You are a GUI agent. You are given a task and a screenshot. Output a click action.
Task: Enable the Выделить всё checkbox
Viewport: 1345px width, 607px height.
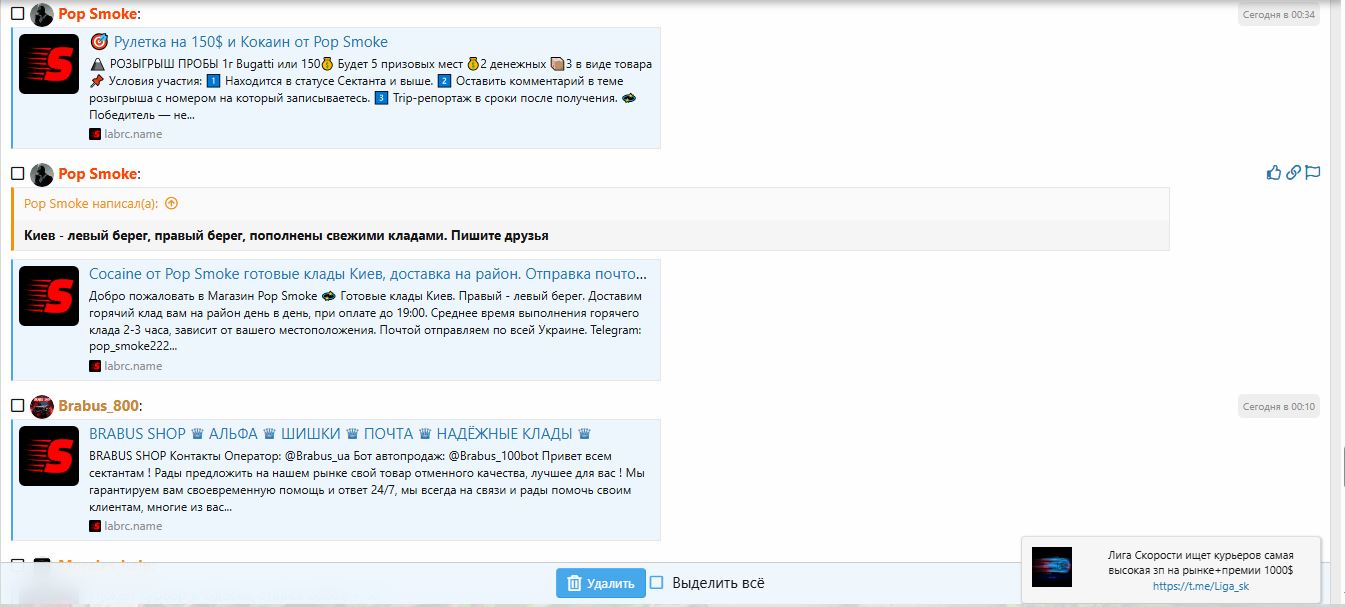pos(657,583)
